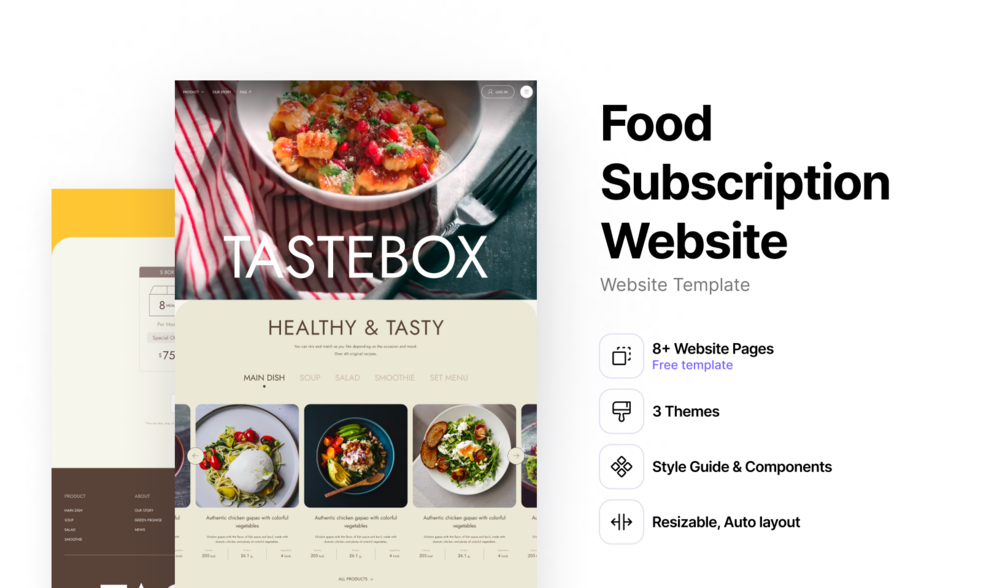Open the salad with toast dish thumbnail

(465, 456)
